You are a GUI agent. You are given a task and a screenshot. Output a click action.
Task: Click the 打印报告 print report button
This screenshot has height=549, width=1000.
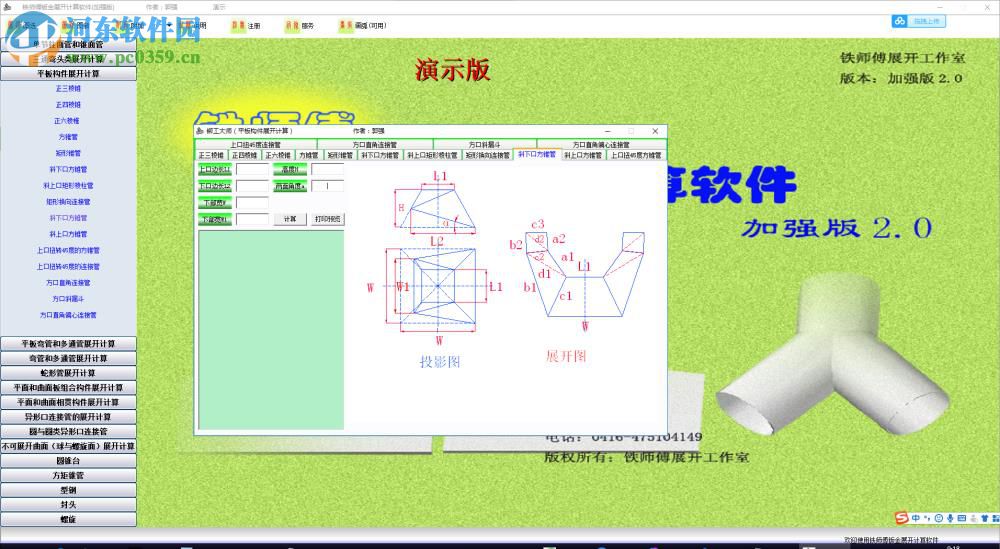coord(328,219)
